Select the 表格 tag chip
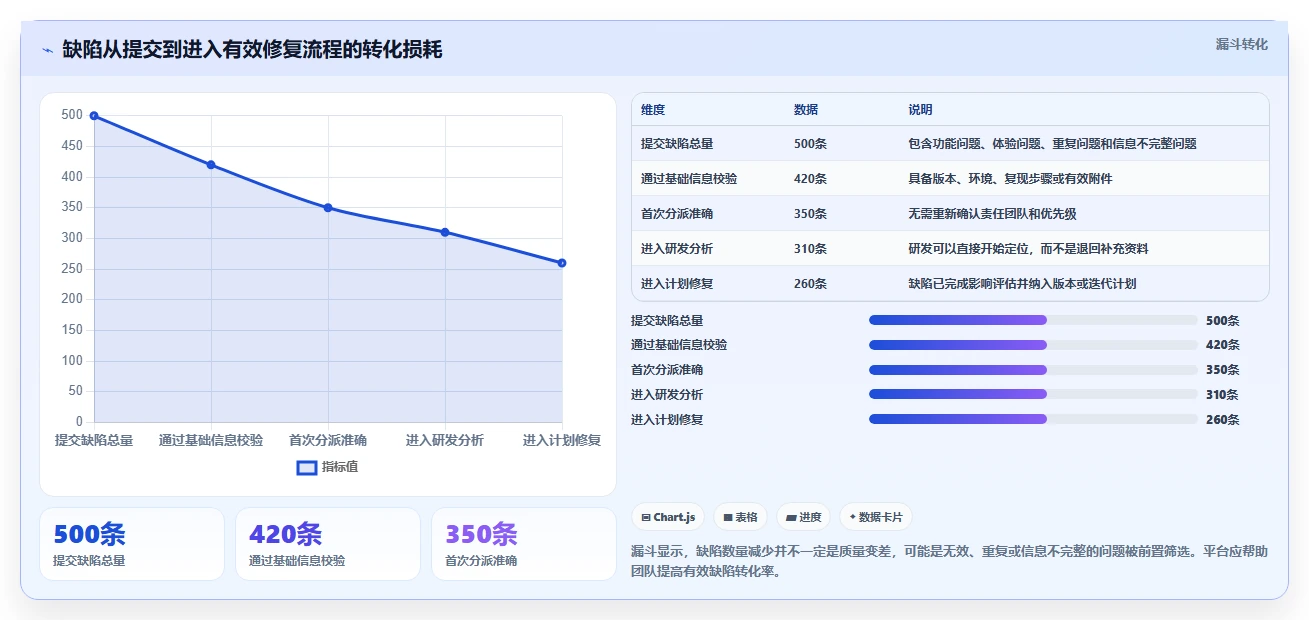Image resolution: width=1309 pixels, height=620 pixels. point(740,517)
